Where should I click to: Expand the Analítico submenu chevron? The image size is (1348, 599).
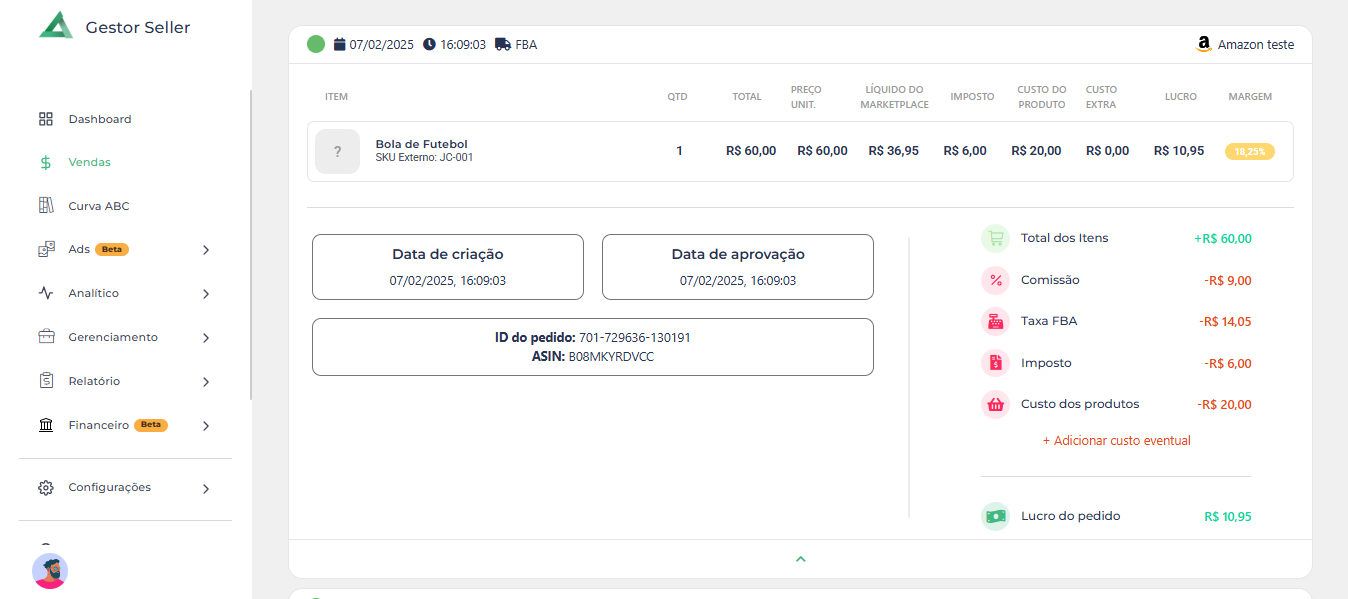206,294
